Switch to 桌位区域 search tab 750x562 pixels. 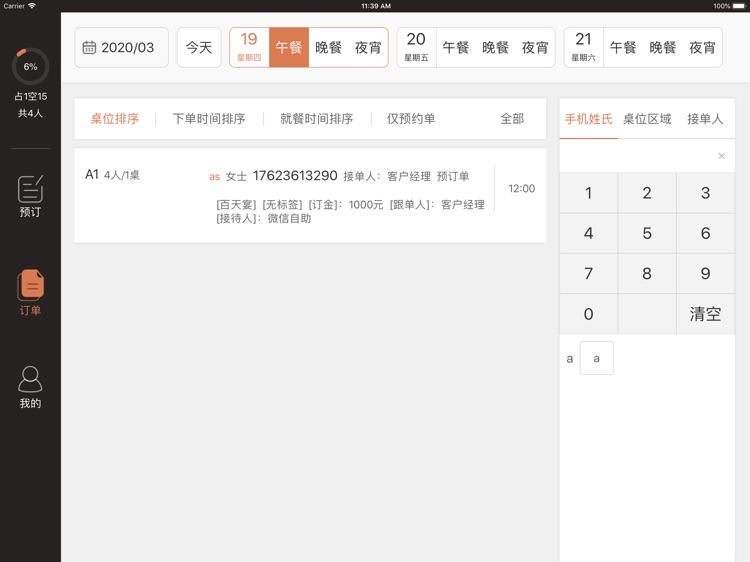[x=647, y=119]
